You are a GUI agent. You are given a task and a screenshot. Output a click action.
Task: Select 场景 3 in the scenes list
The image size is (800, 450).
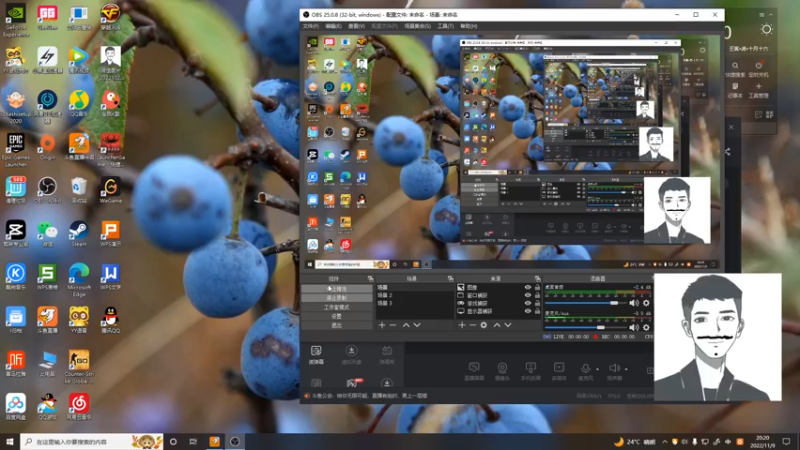(414, 303)
